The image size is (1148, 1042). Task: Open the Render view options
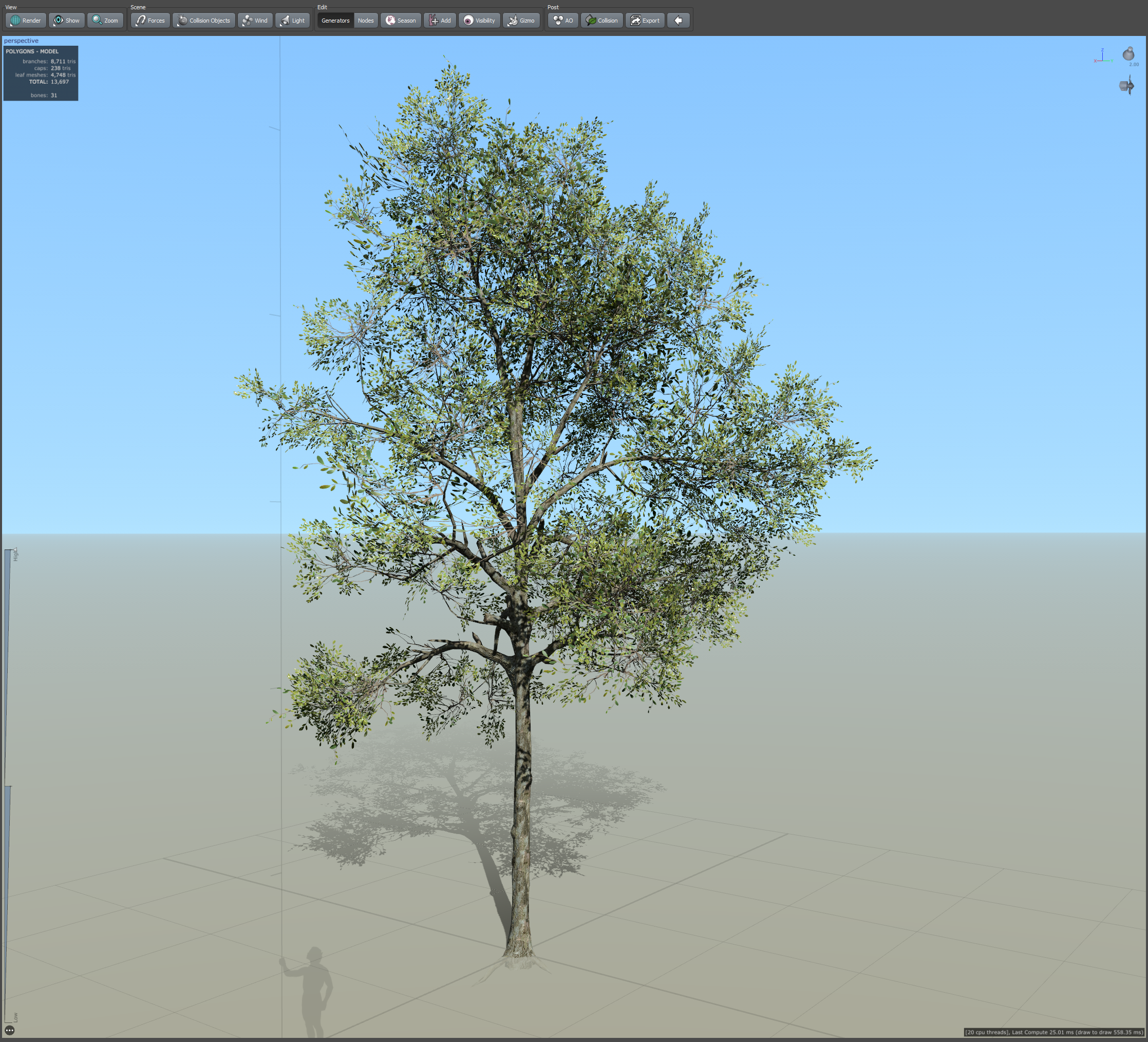click(26, 21)
